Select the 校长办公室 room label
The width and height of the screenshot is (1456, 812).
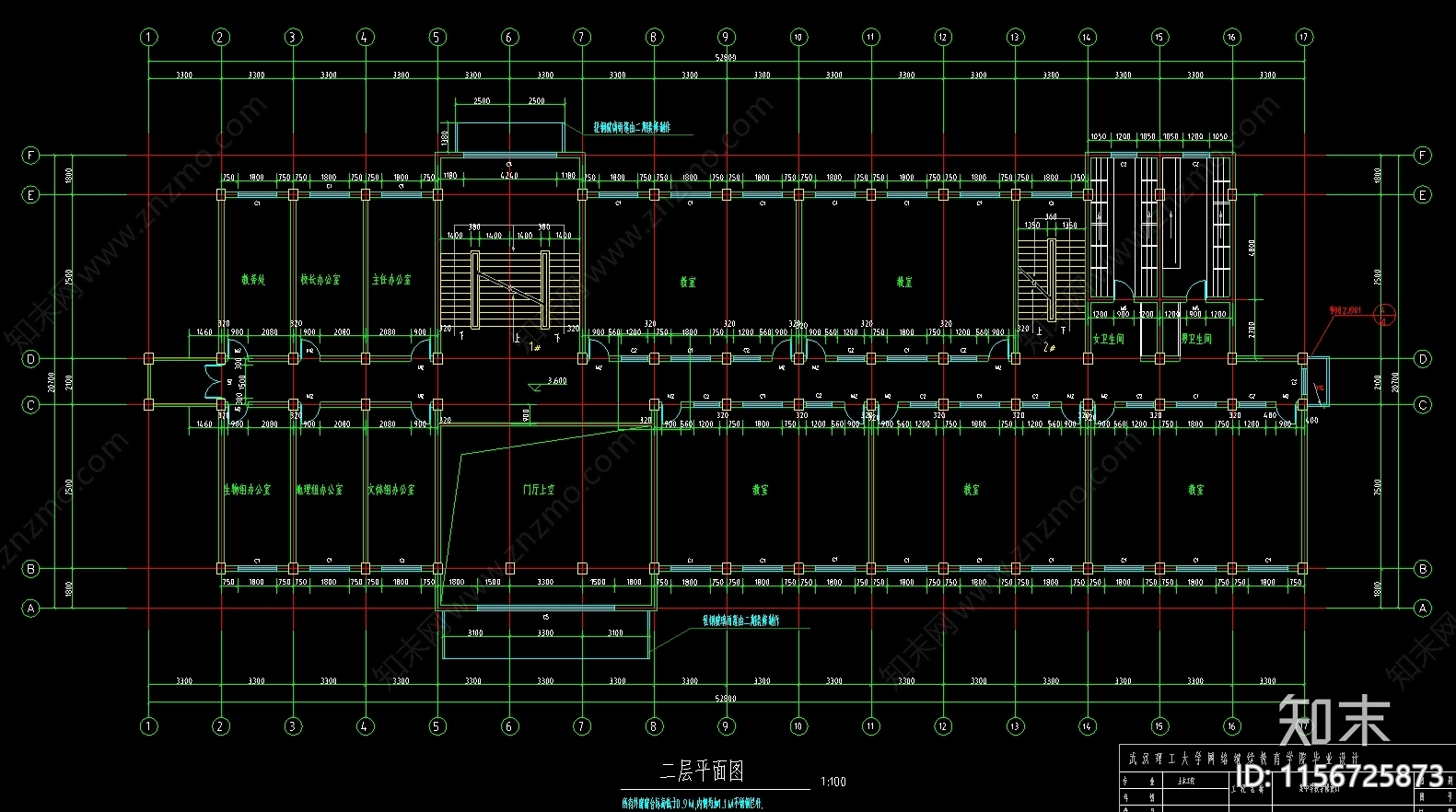pos(320,280)
